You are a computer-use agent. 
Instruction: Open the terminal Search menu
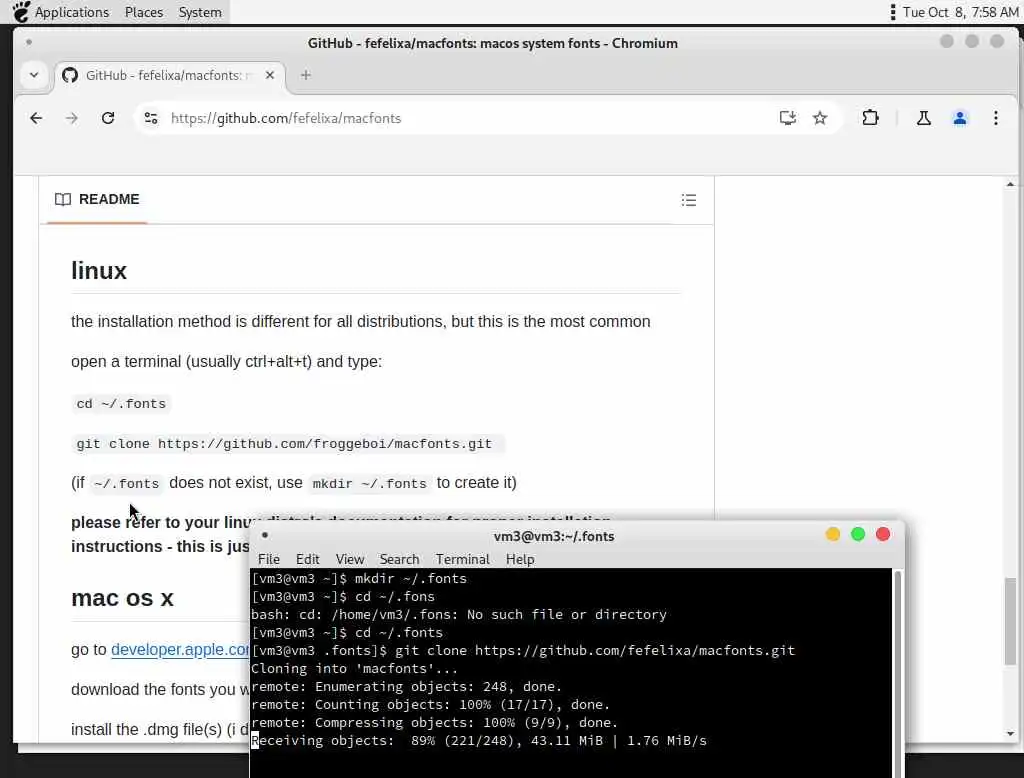pos(399,559)
